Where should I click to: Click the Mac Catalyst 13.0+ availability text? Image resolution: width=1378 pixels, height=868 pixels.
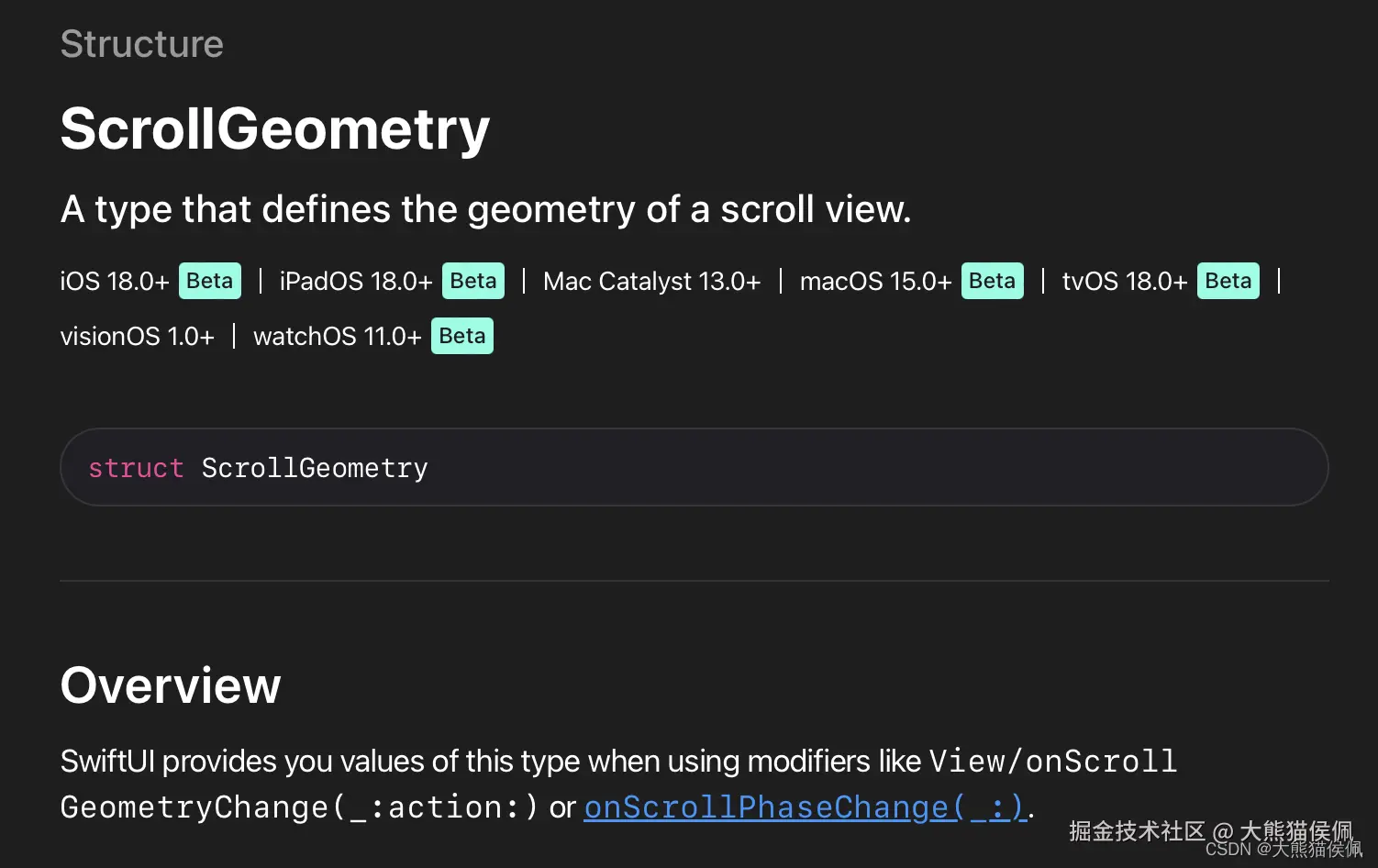pyautogui.click(x=652, y=281)
